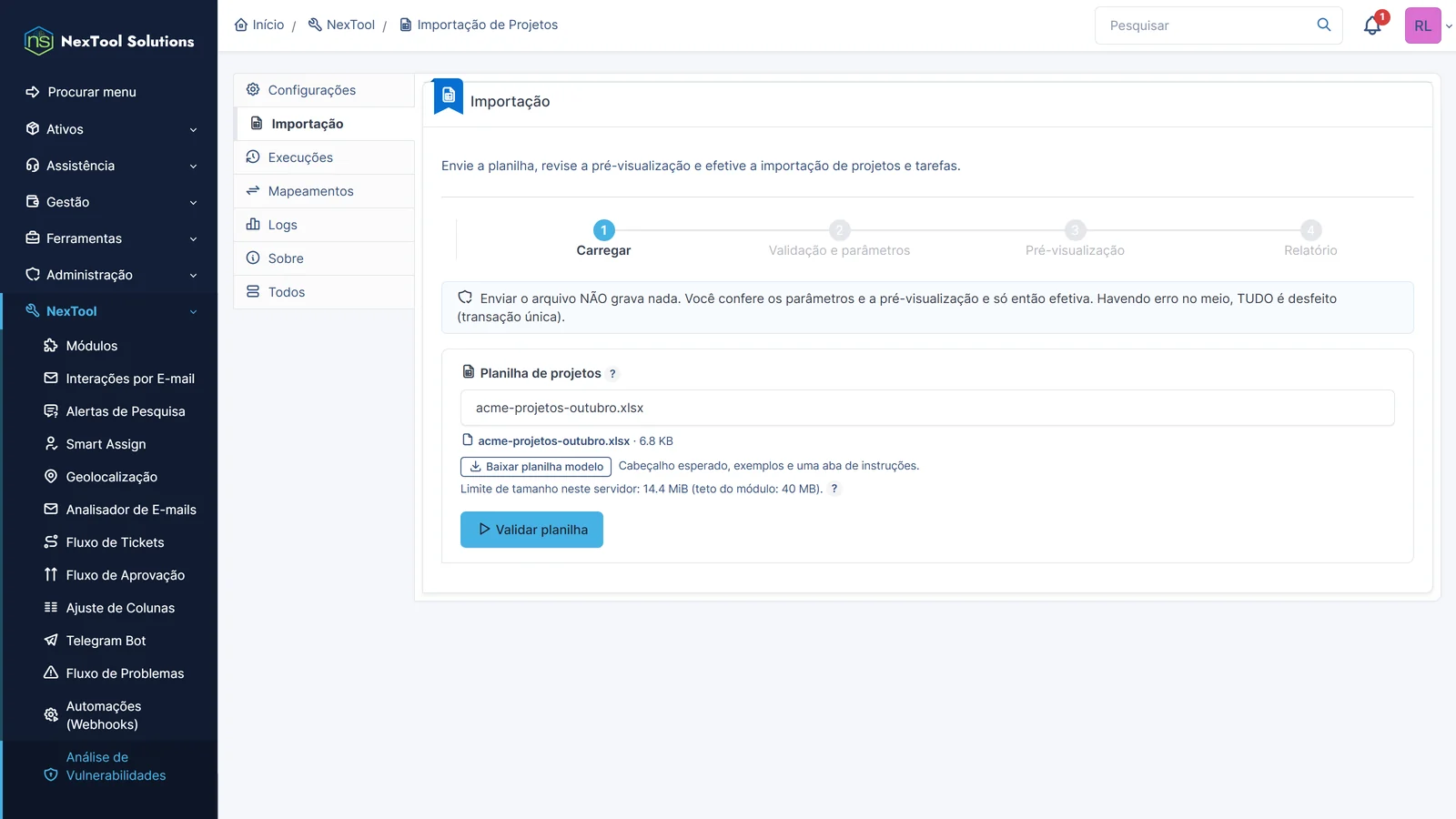Viewport: 1456px width, 819px height.
Task: Click the NexTool Solutions logo
Action: (x=109, y=41)
